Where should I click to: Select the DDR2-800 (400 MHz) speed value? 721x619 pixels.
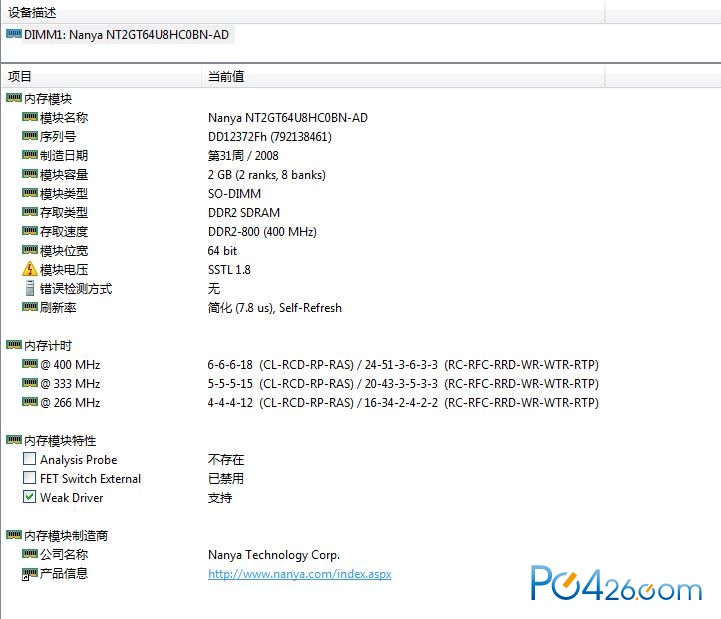point(262,231)
